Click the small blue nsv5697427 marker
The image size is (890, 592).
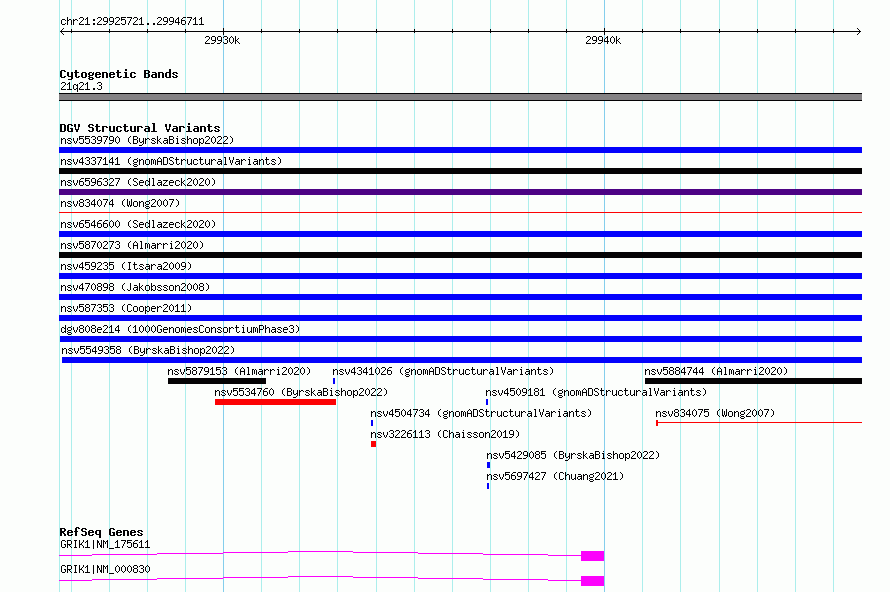488,486
